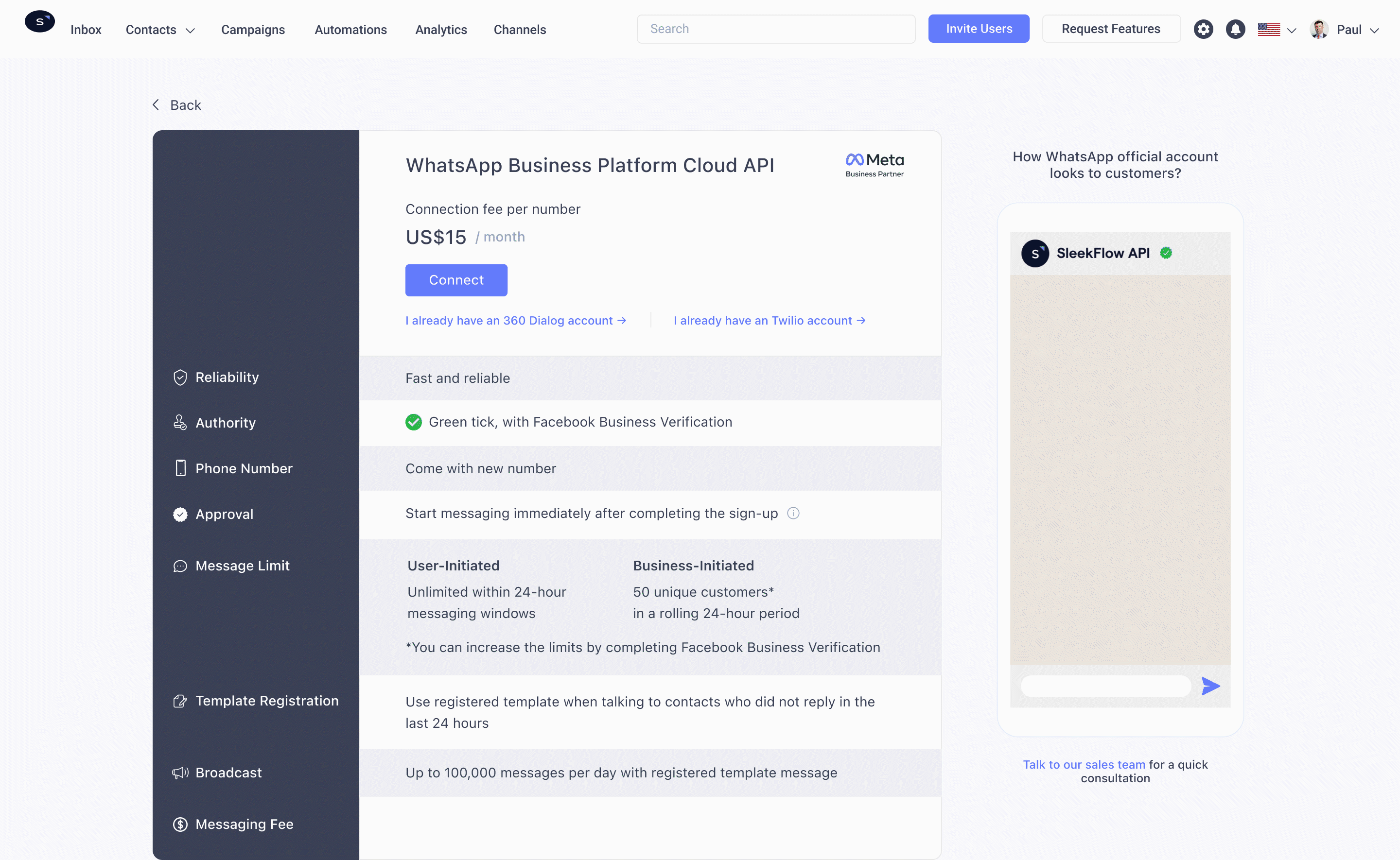The width and height of the screenshot is (1400, 860).
Task: Click the Connect button
Action: click(x=456, y=280)
